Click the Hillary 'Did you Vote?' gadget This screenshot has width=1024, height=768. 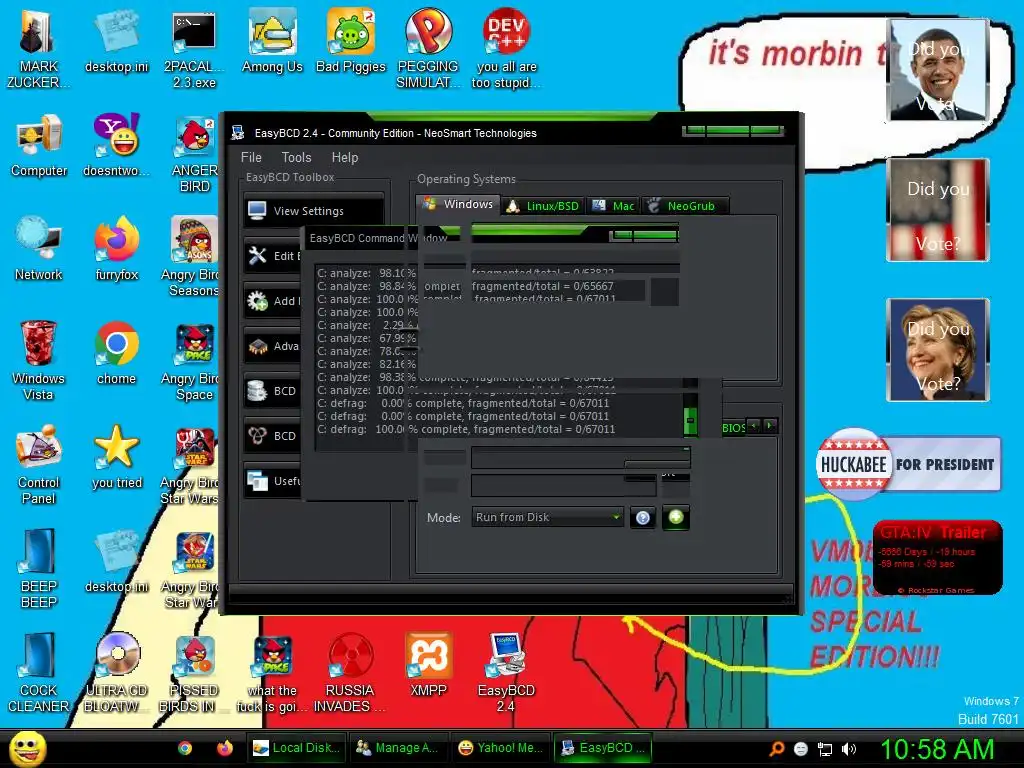pos(938,350)
